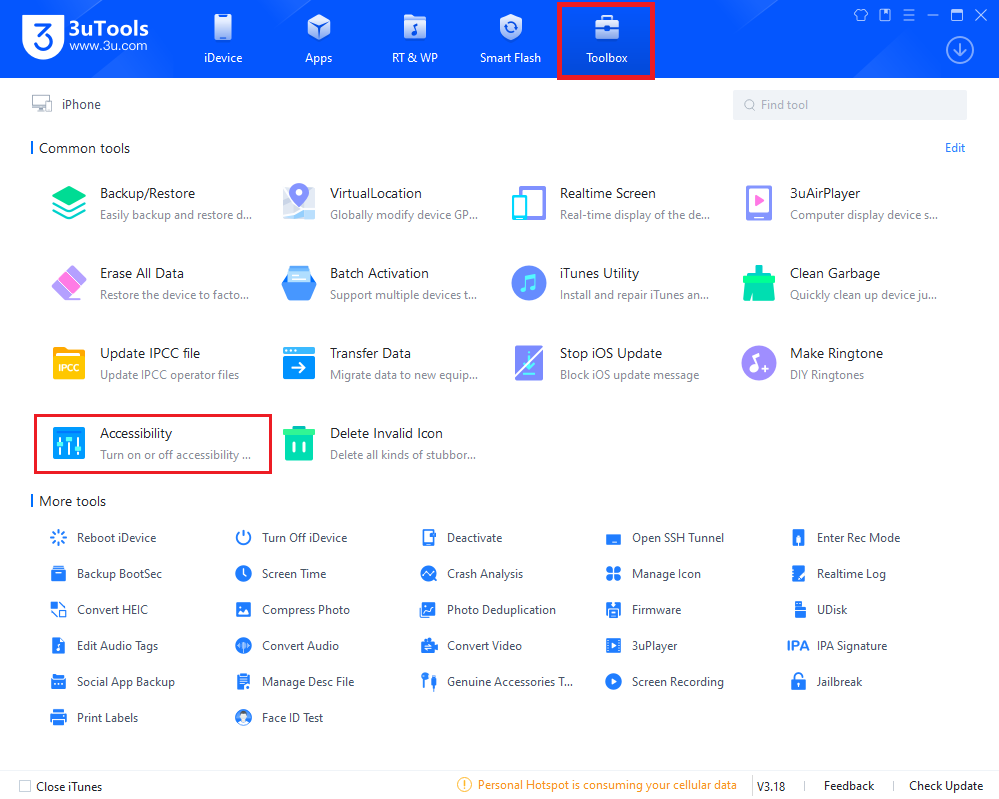999x799 pixels.
Task: Open Backup BootSec tool
Action: (106, 573)
